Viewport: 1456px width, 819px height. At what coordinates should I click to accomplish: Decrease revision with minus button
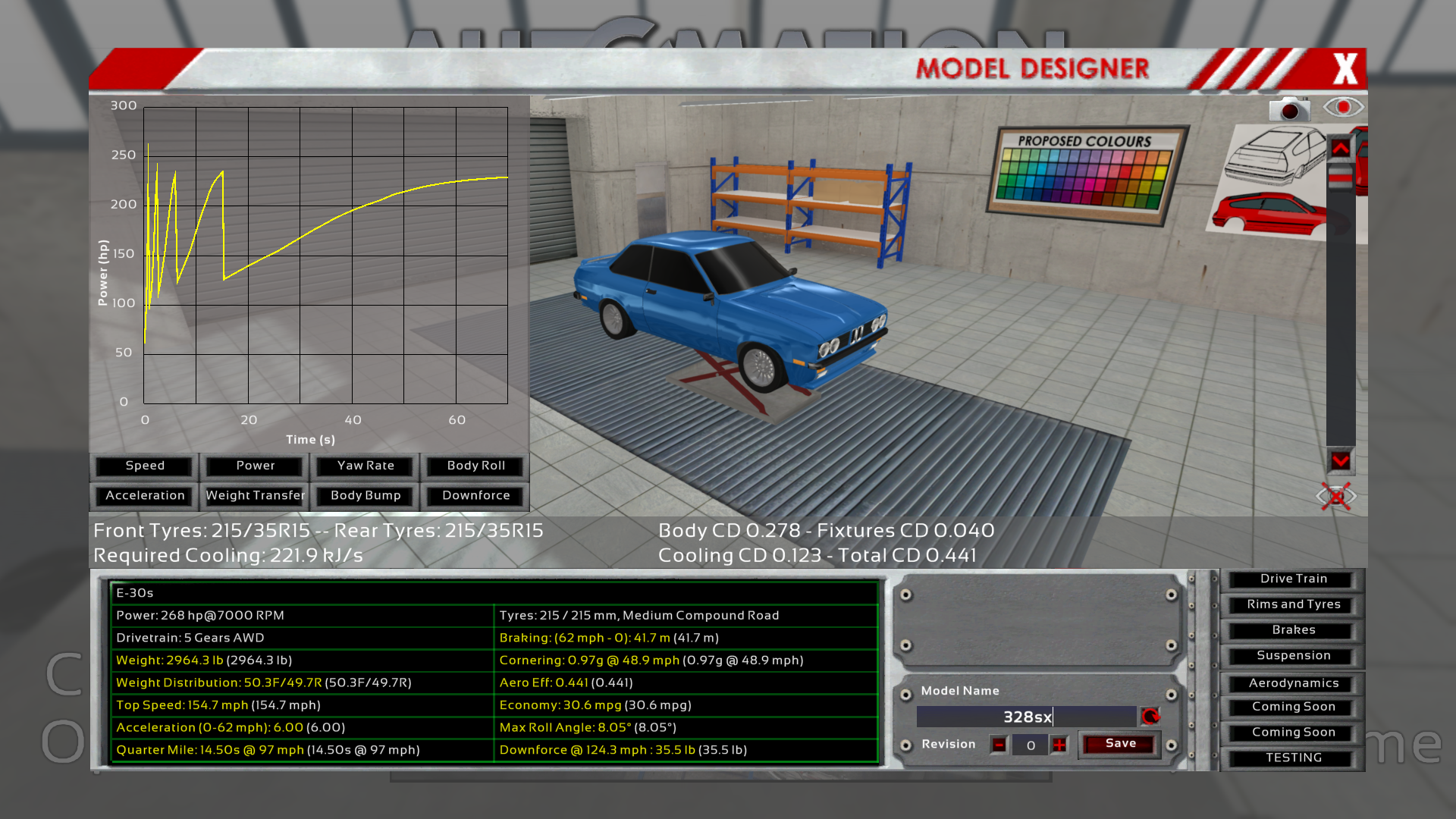999,745
